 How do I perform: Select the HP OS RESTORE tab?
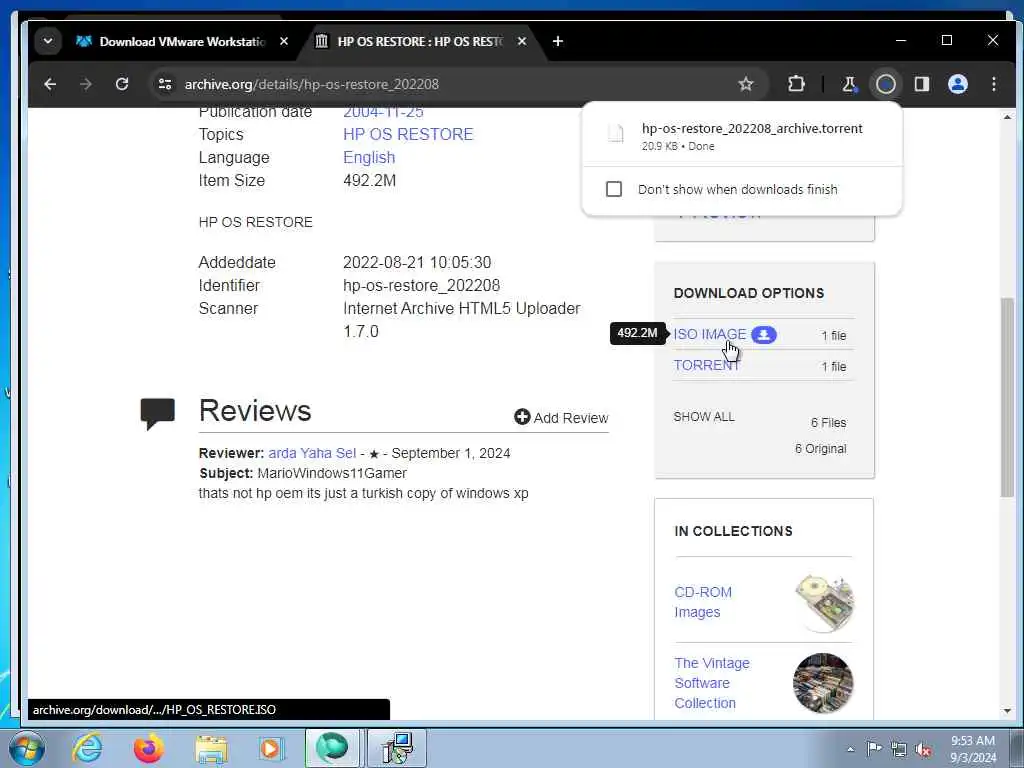tap(420, 41)
